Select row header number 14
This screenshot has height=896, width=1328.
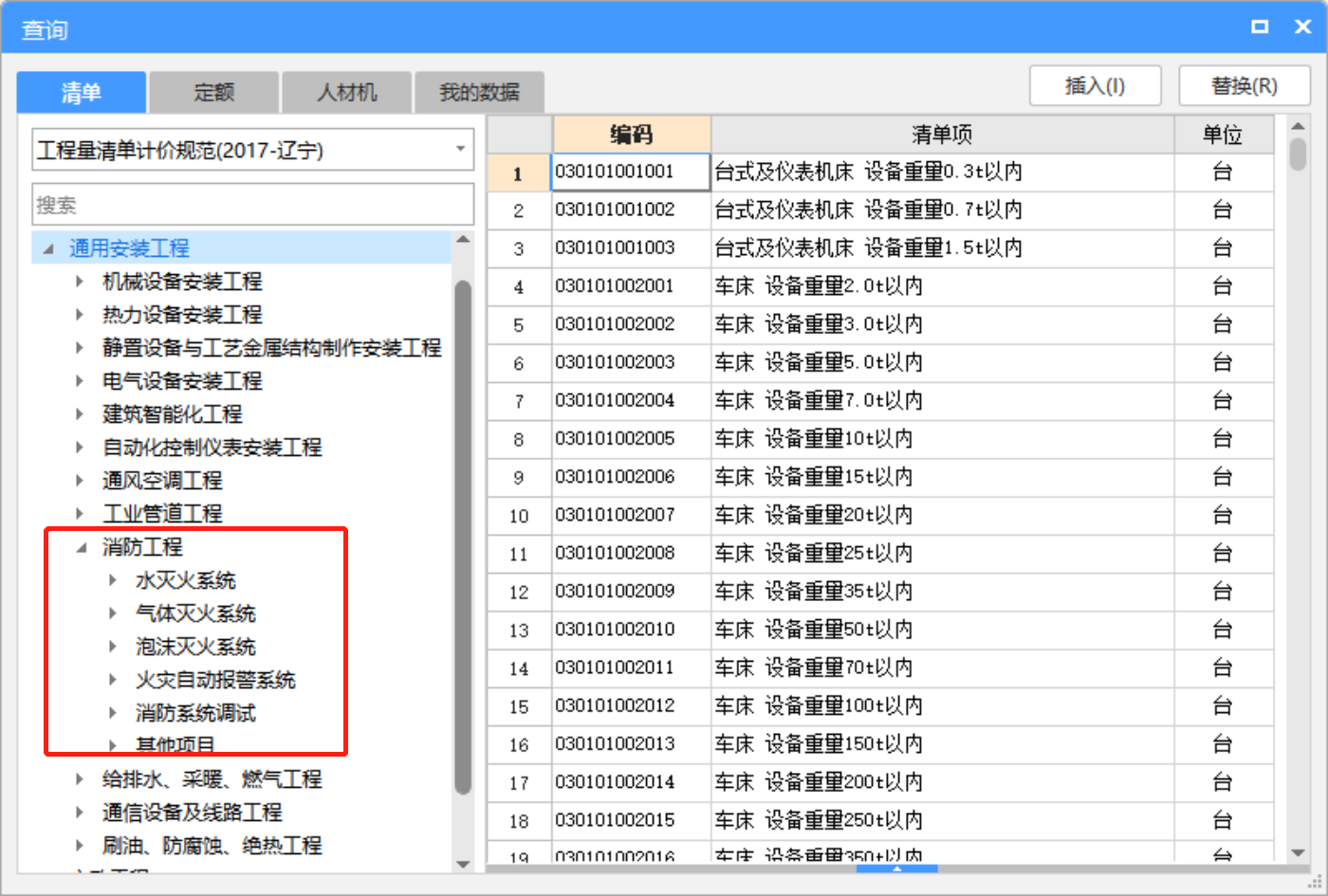tap(519, 668)
